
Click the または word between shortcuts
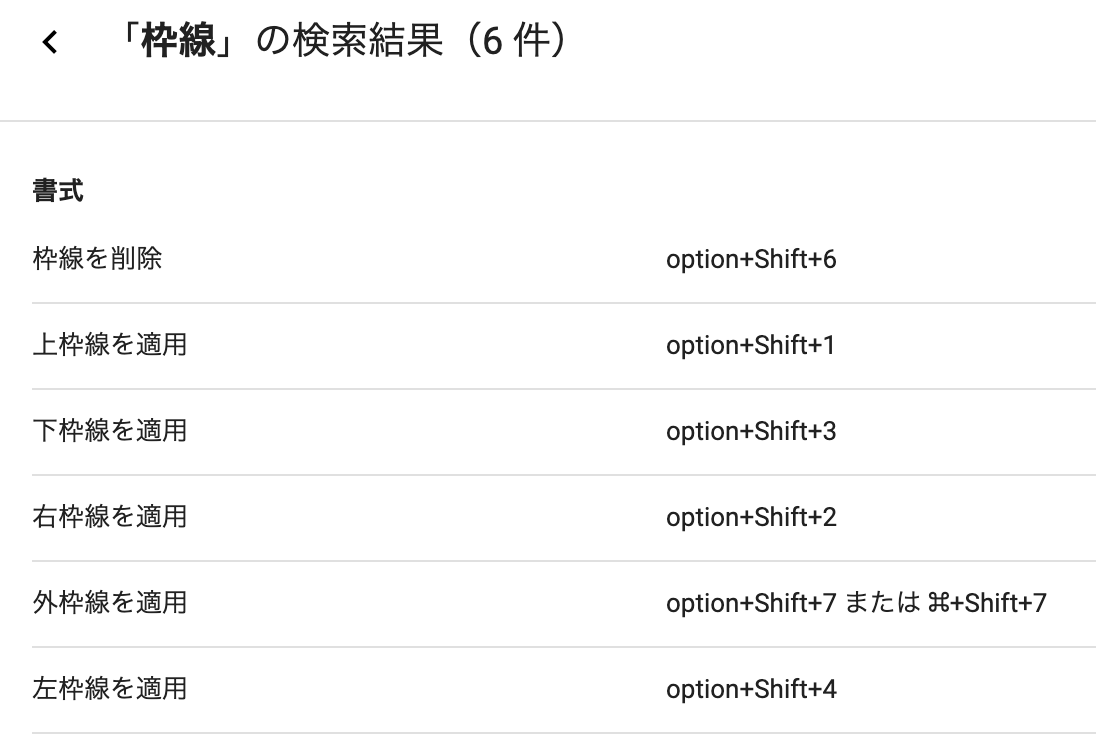883,603
